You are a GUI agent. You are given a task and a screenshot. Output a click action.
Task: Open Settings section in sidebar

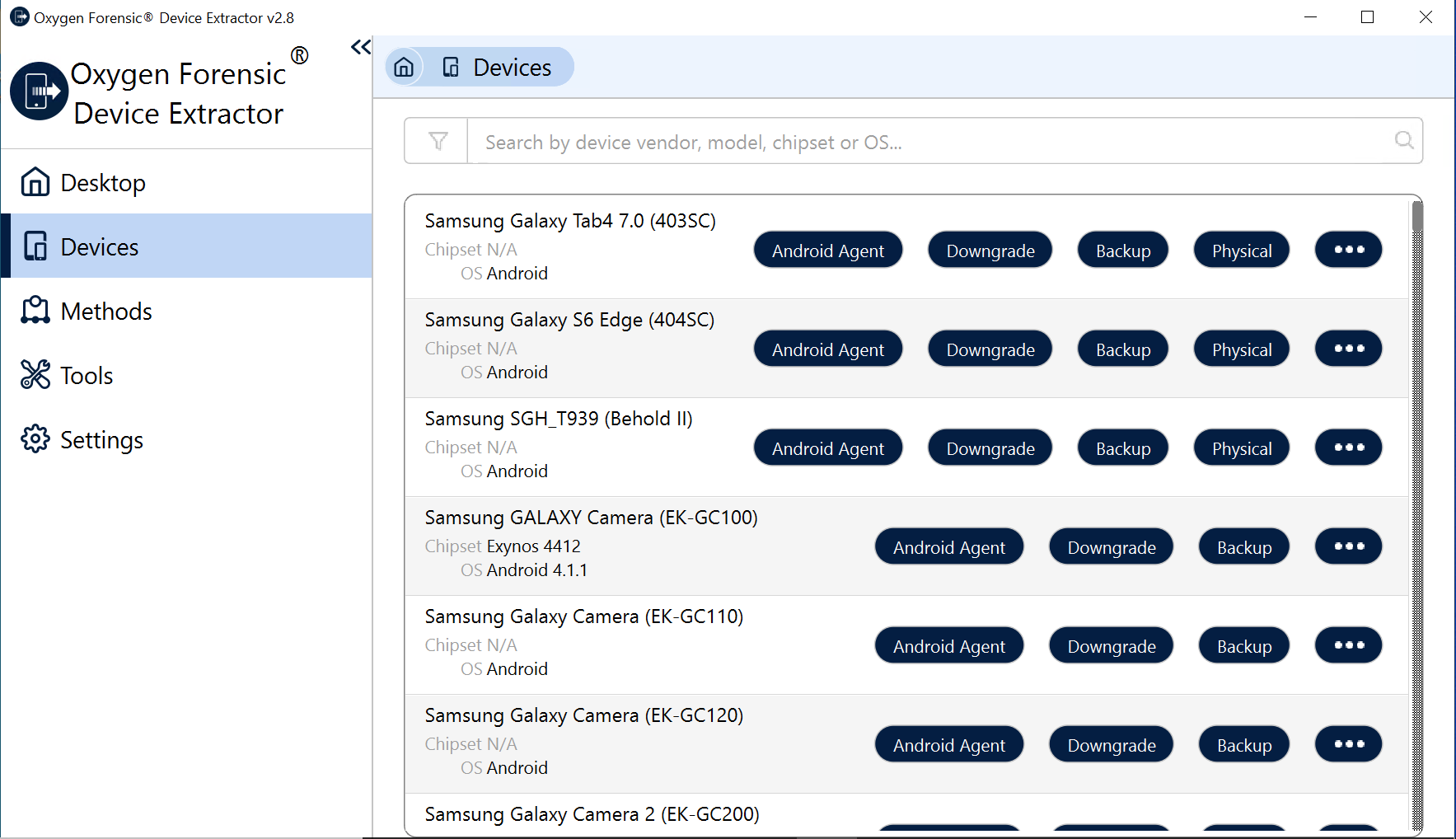coord(187,439)
